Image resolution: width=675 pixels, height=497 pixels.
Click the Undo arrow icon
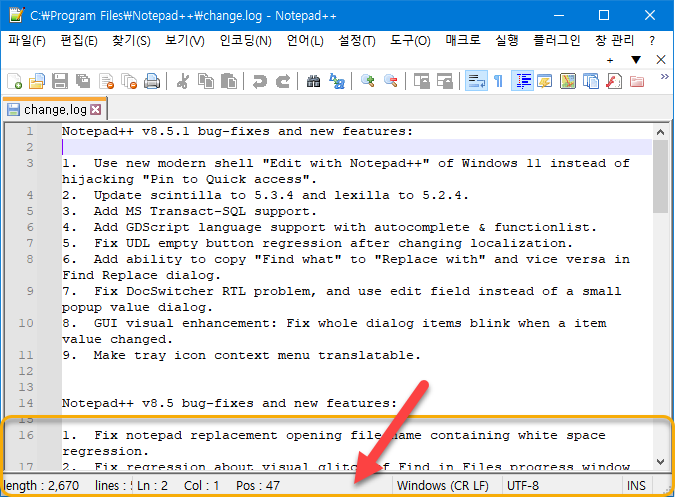[260, 81]
